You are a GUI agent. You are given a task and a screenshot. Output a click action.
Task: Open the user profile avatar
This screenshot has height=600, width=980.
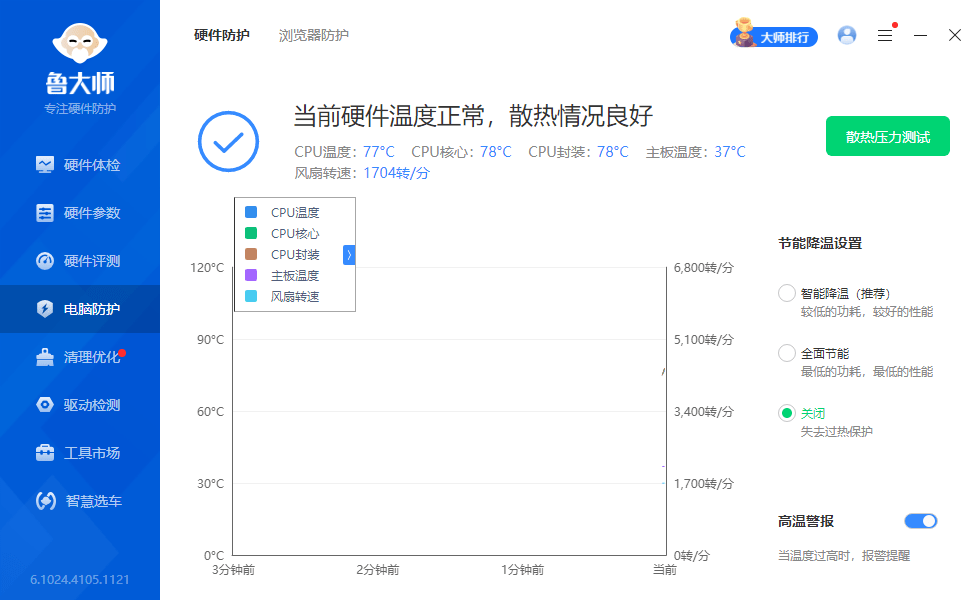tap(847, 35)
